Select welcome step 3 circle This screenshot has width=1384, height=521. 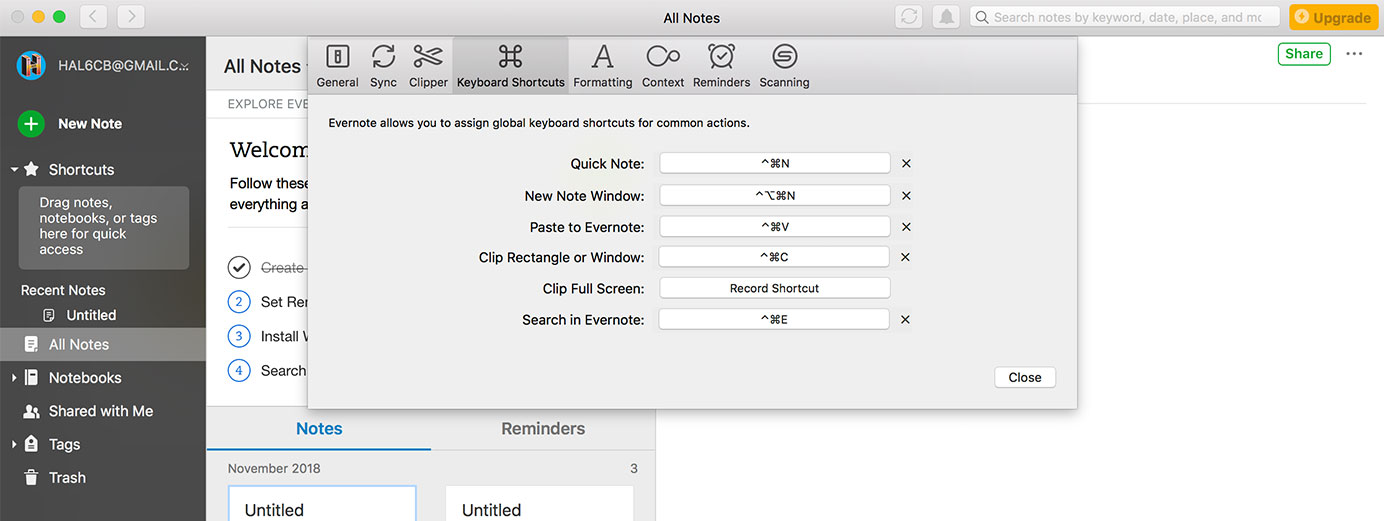[239, 336]
